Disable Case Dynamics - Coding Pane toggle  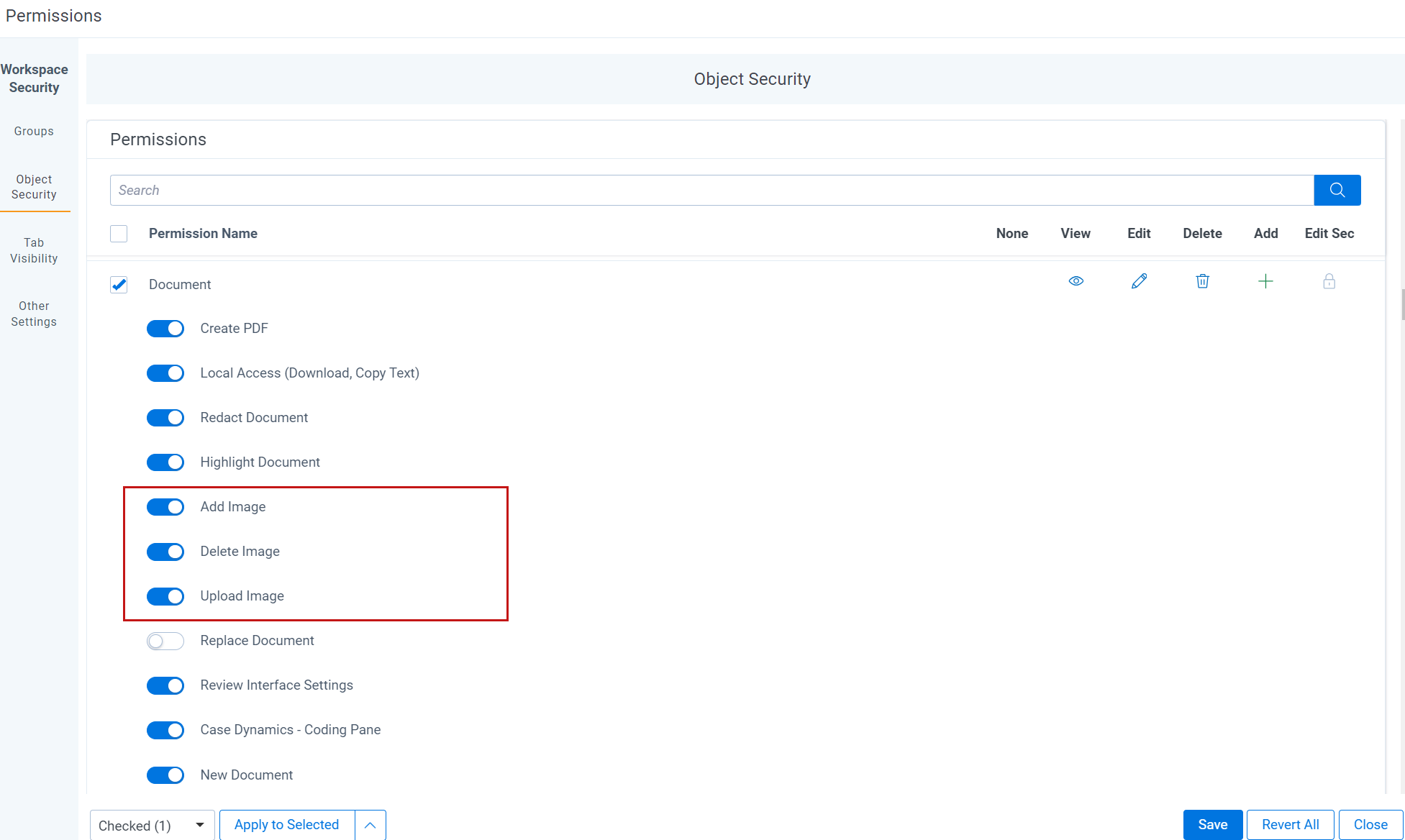[x=165, y=730]
